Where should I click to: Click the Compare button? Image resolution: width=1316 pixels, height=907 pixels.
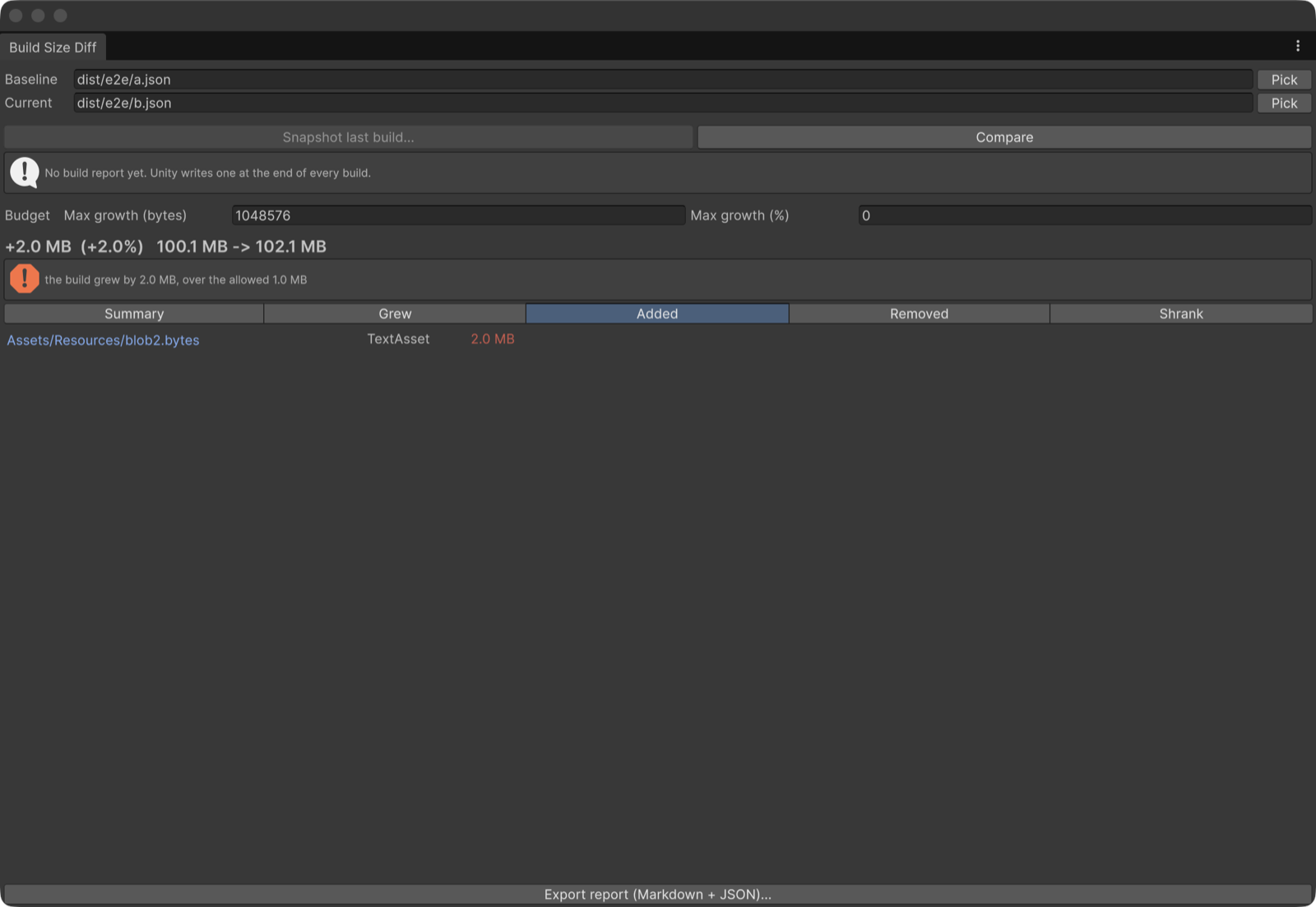click(x=1004, y=137)
